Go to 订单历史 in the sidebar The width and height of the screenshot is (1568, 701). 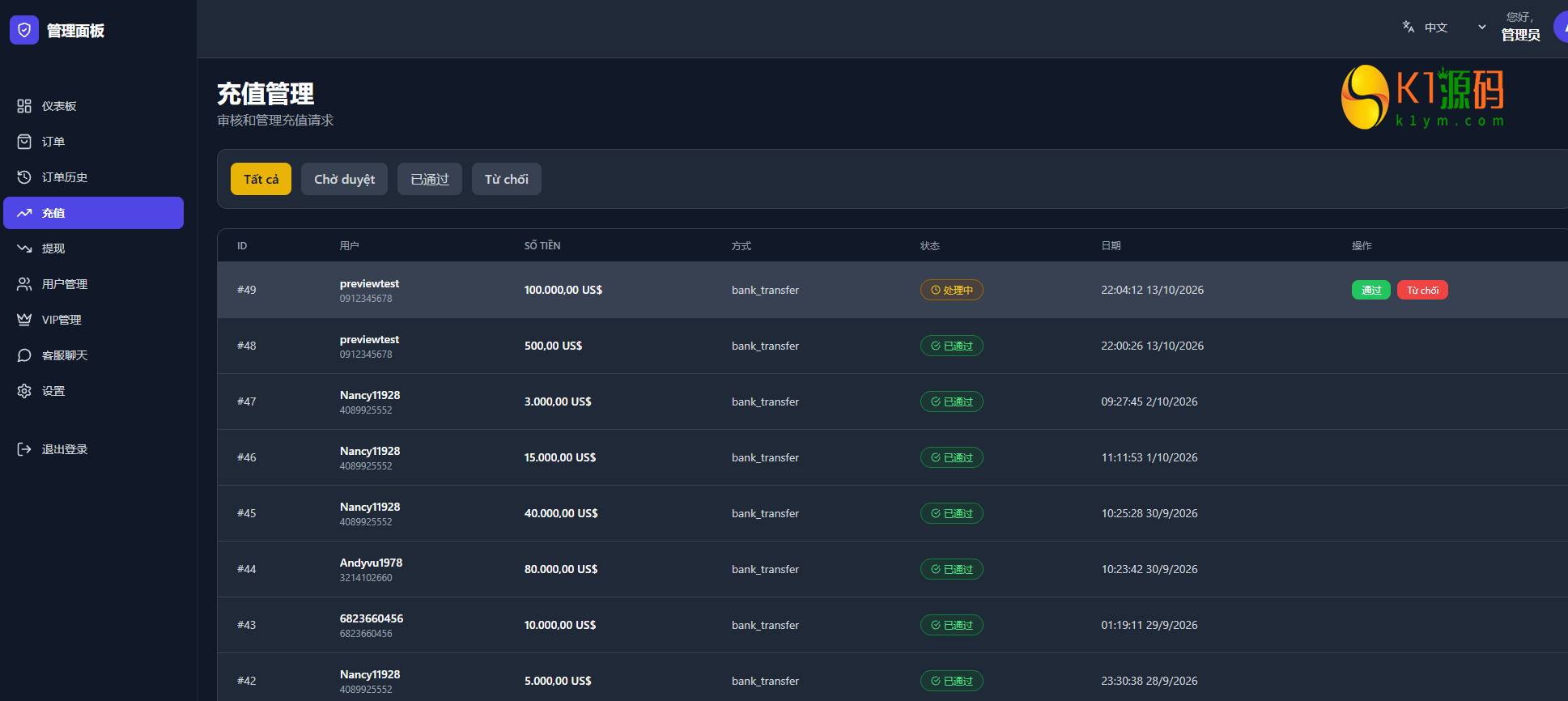click(93, 177)
